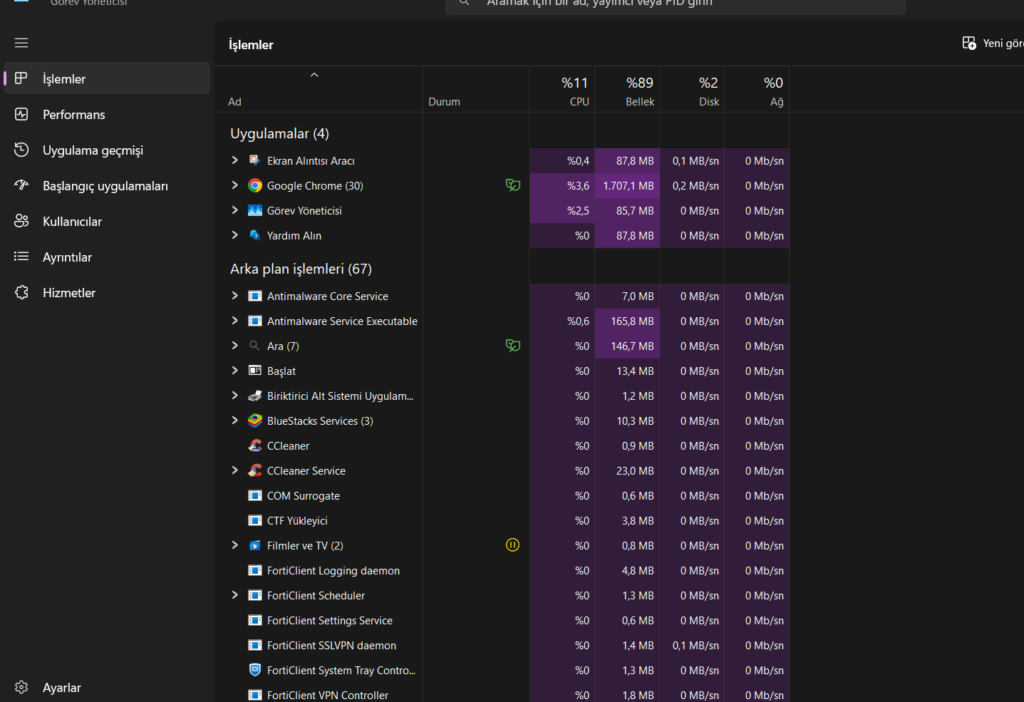Click the yellow suspended icon for Filmler ve TV
Image resolution: width=1024 pixels, height=702 pixels.
[512, 546]
